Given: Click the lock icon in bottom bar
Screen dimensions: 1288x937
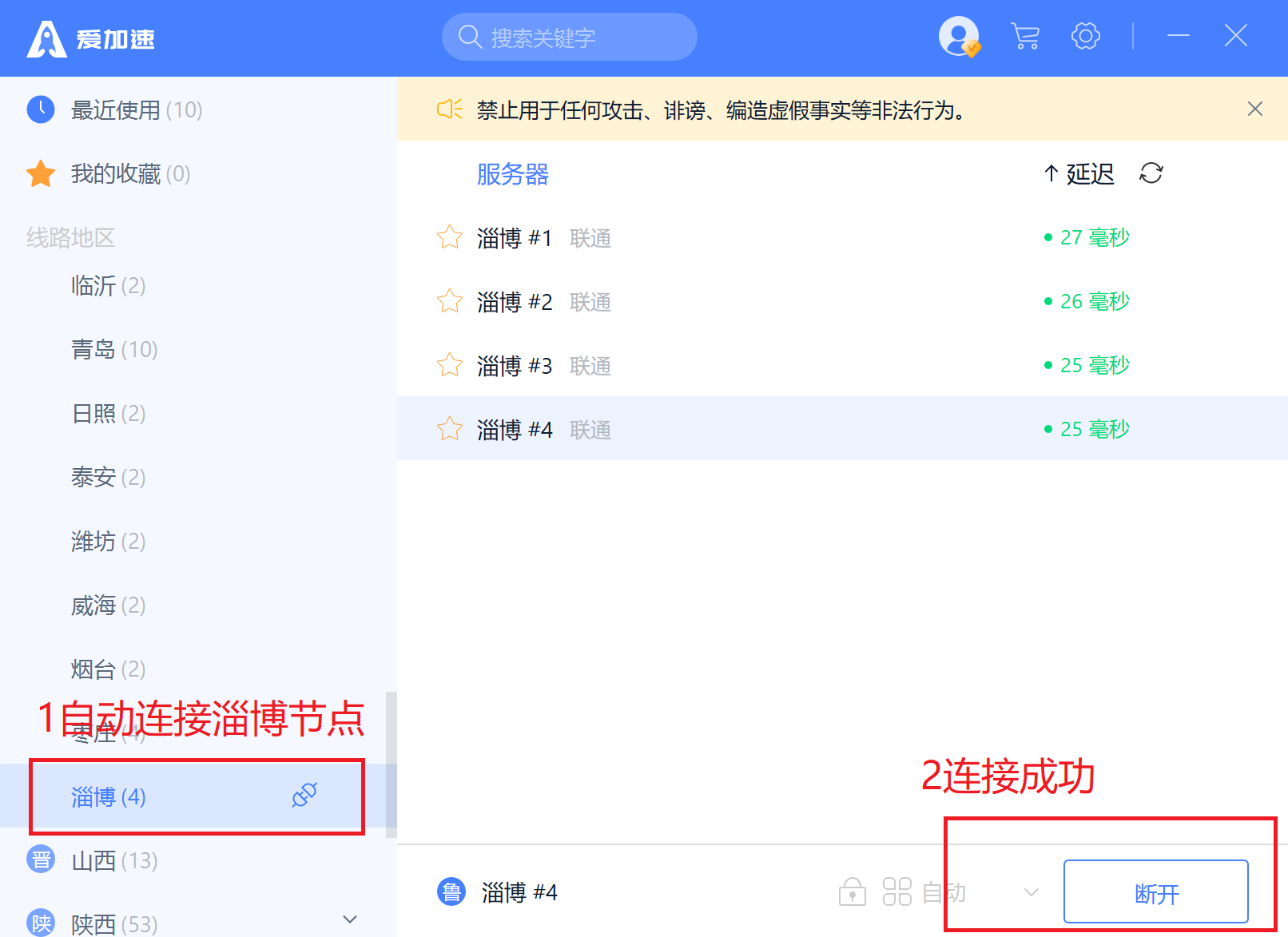Looking at the screenshot, I should point(853,891).
